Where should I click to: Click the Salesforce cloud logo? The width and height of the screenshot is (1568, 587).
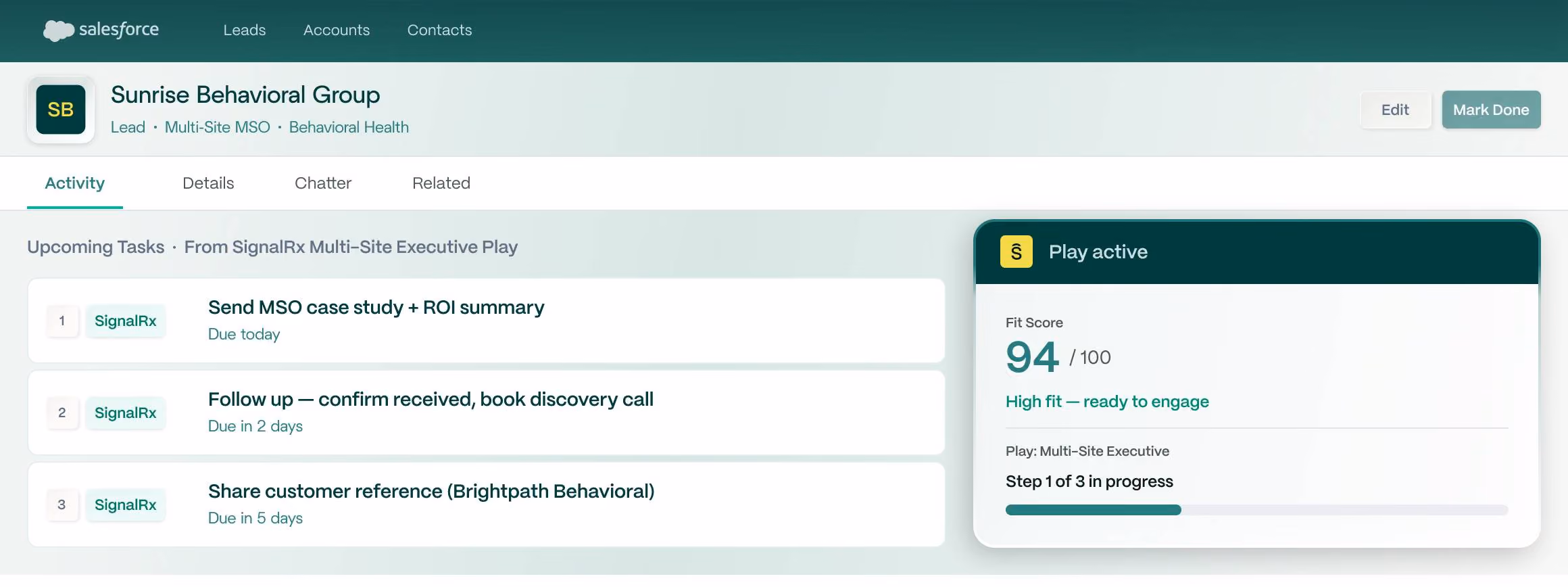[x=101, y=30]
